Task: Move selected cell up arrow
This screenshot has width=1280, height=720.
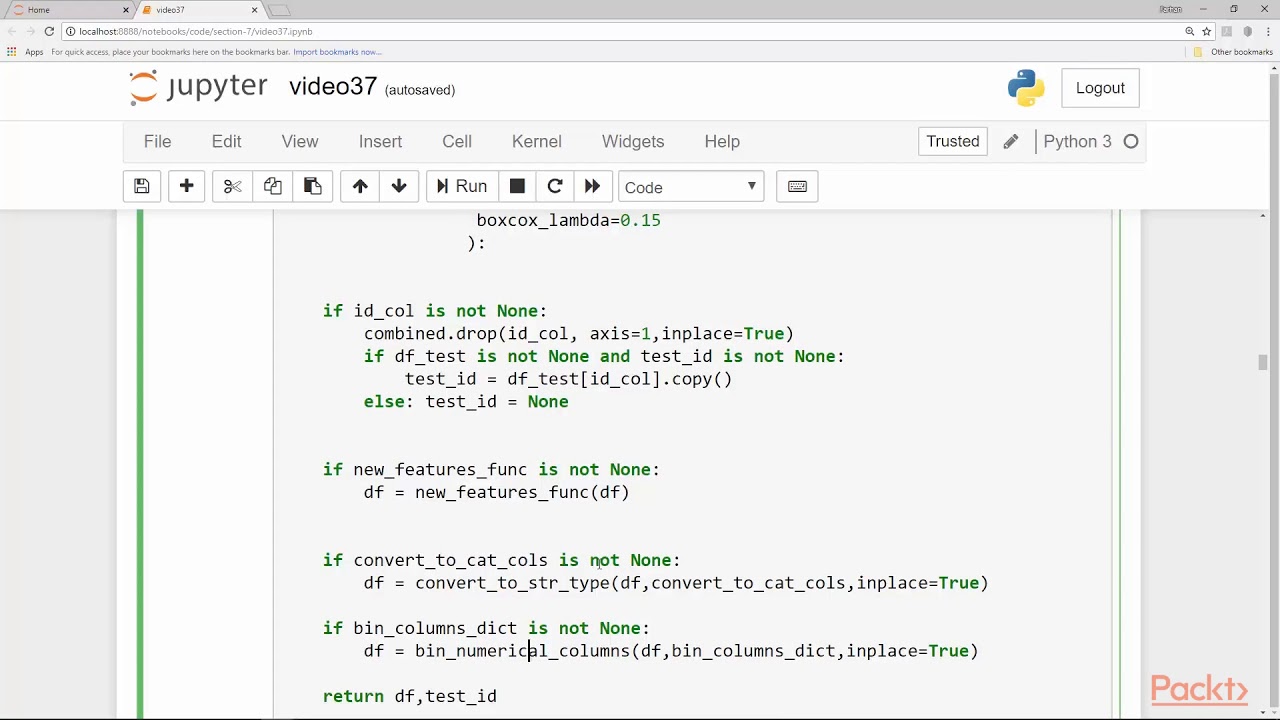Action: tap(360, 187)
